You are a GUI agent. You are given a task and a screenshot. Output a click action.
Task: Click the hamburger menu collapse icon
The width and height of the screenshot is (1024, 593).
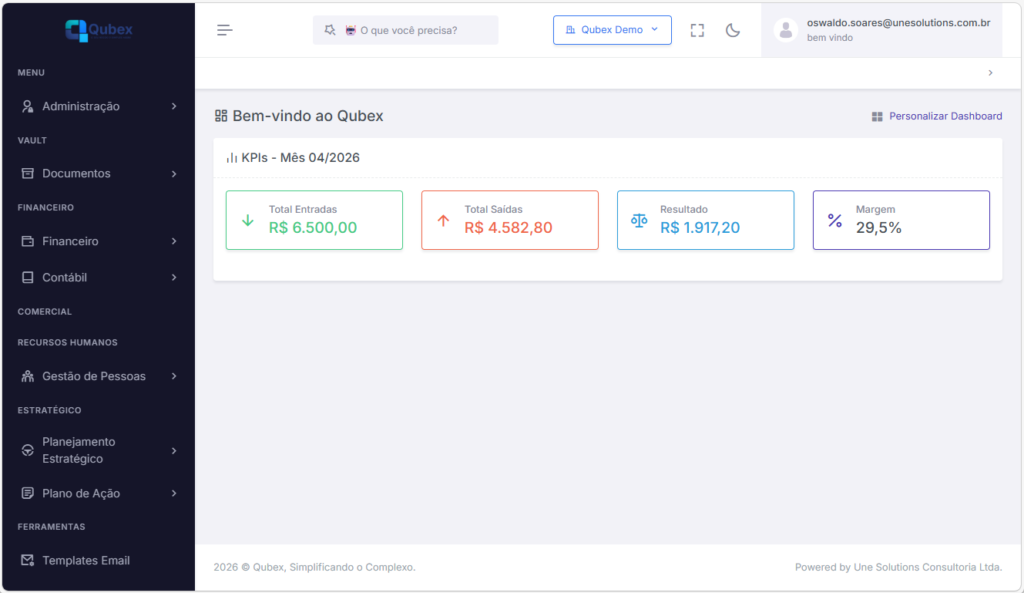[x=225, y=30]
